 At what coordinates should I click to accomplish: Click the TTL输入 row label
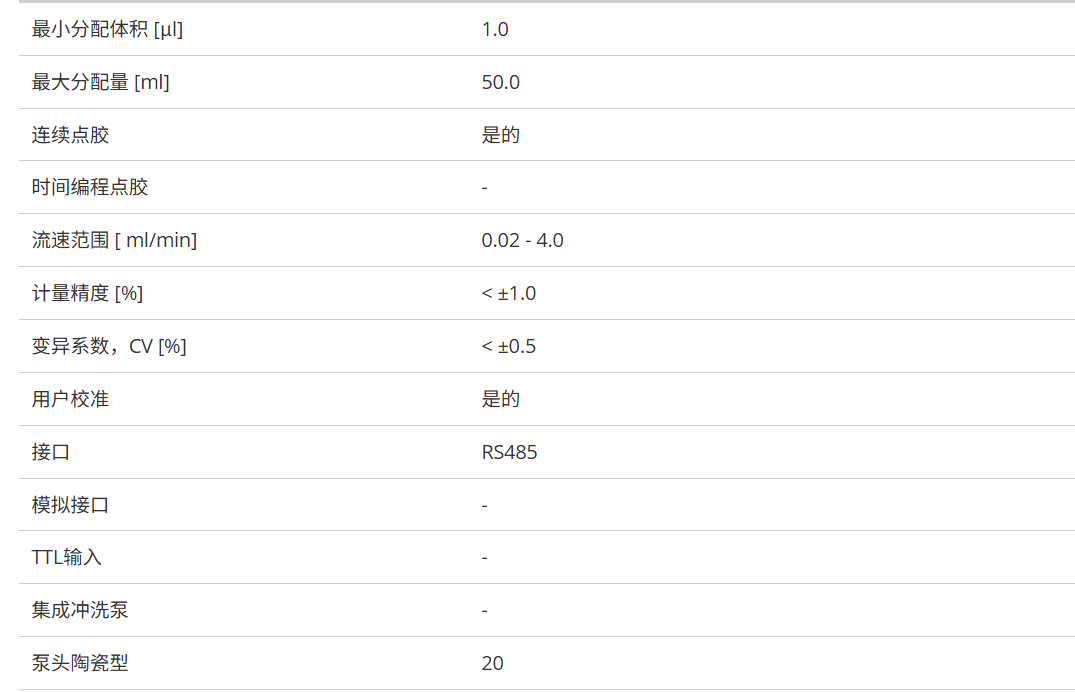[x=66, y=557]
